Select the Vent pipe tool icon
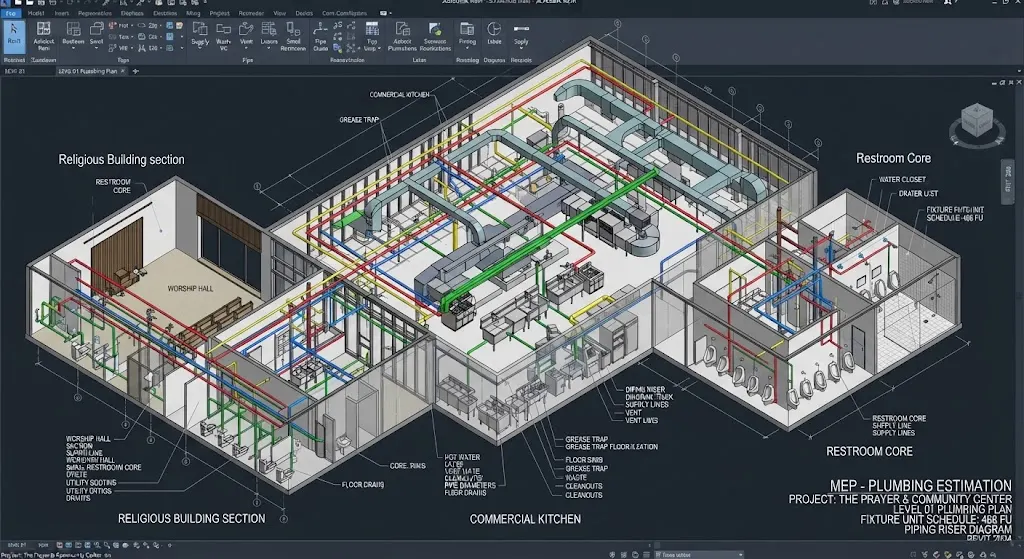This screenshot has height=559, width=1024. (x=246, y=30)
